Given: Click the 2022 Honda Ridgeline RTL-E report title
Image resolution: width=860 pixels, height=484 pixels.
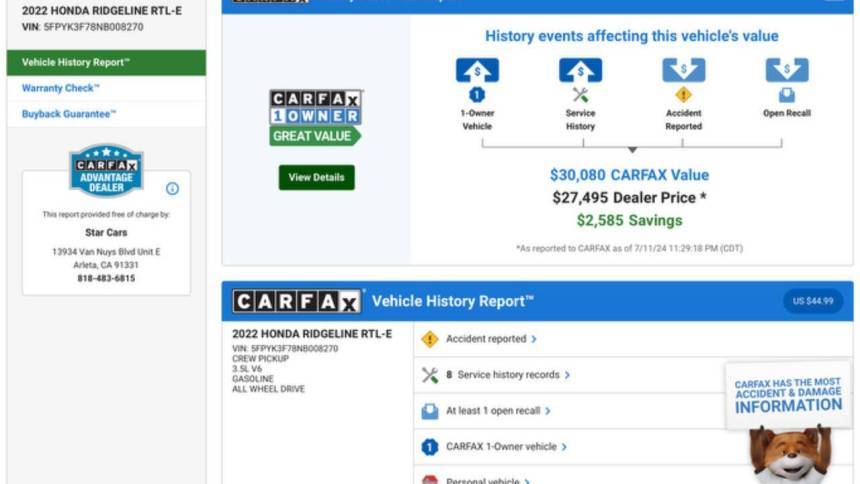Looking at the screenshot, I should click(x=312, y=334).
